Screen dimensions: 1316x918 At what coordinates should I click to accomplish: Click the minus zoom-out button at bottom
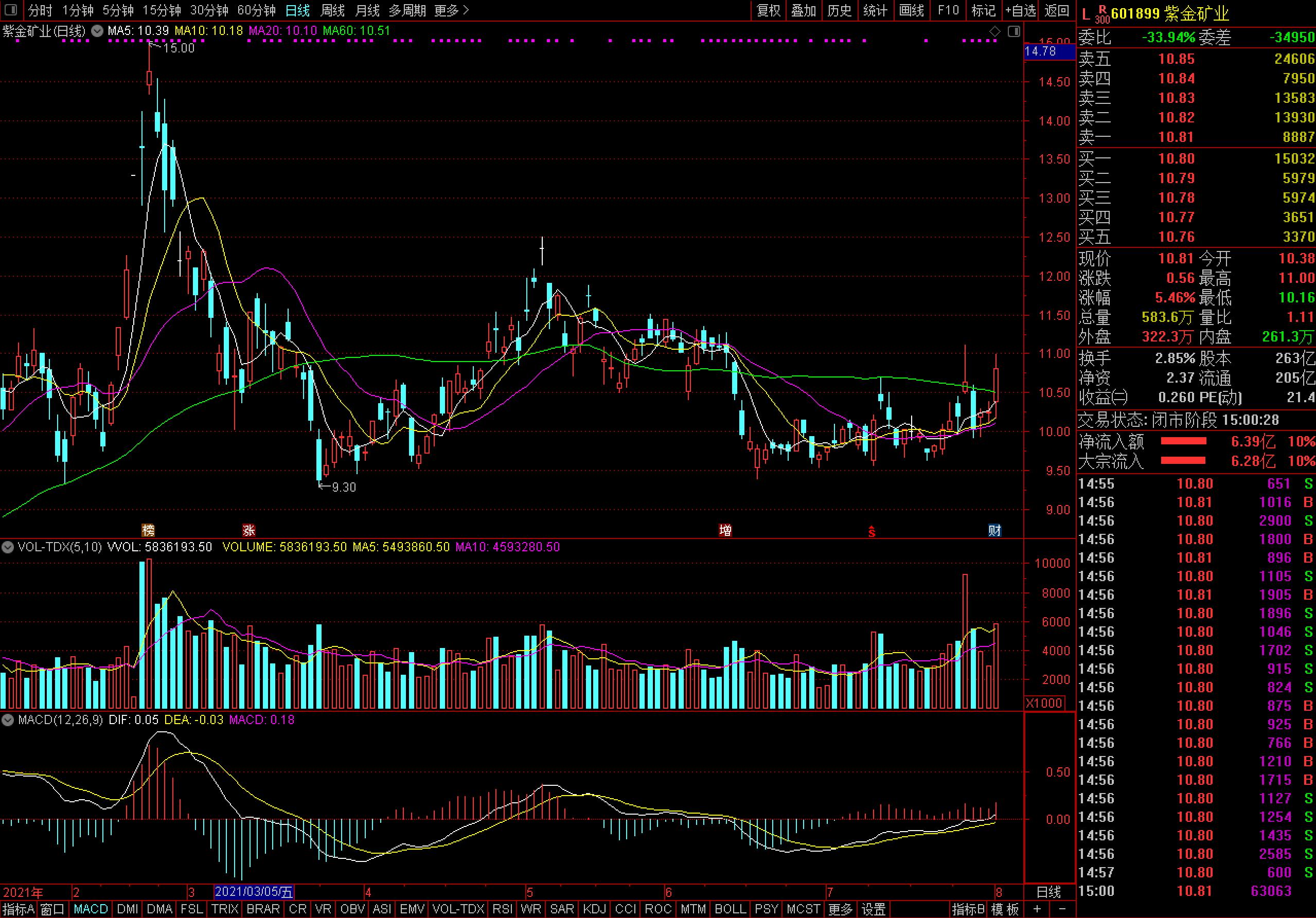[x=1062, y=909]
